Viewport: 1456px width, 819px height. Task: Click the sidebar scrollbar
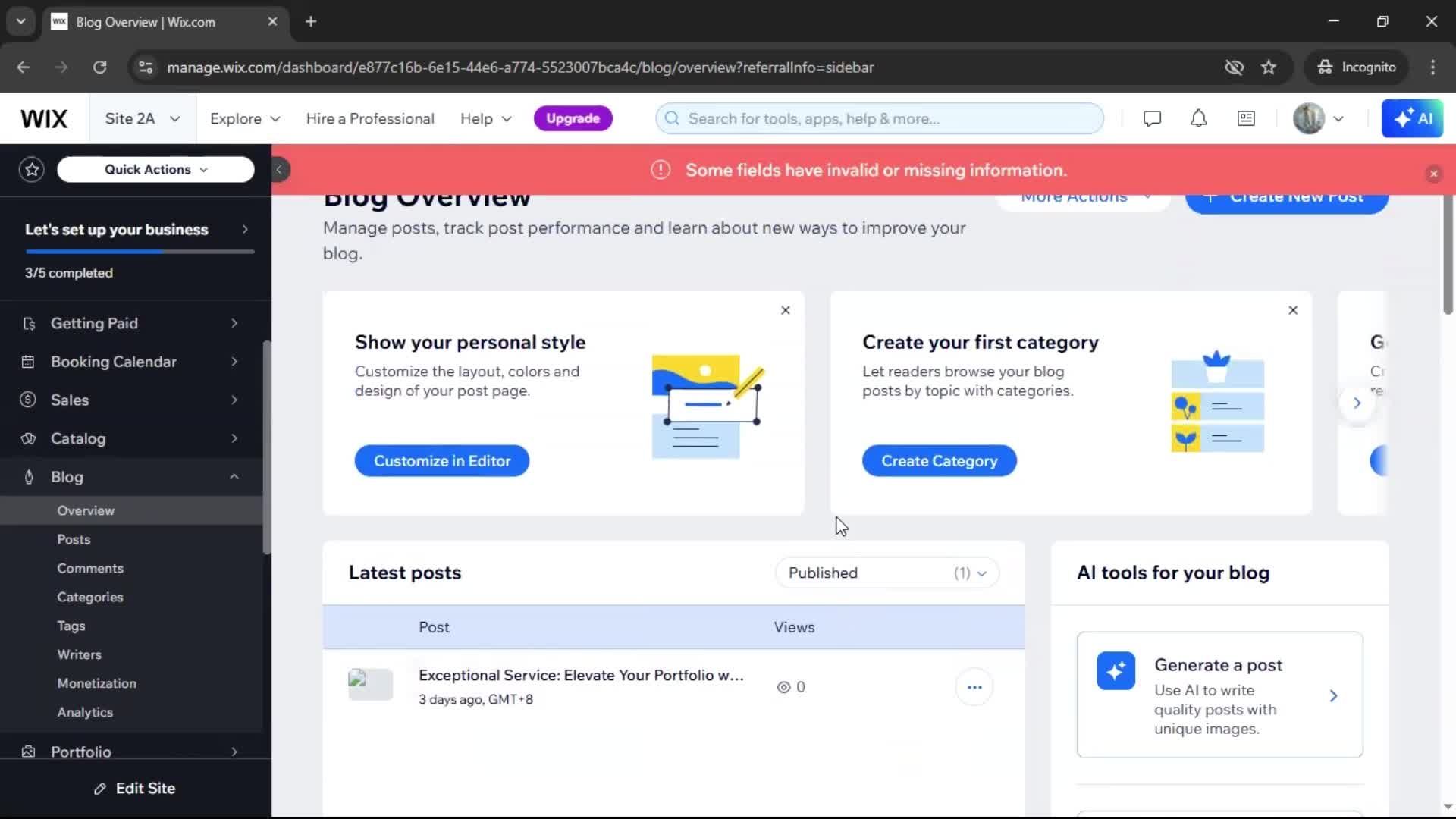coord(267,447)
